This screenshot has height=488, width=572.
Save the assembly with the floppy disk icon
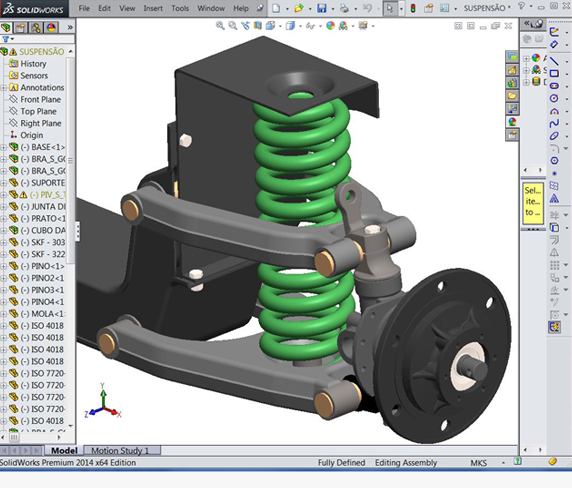click(x=322, y=8)
